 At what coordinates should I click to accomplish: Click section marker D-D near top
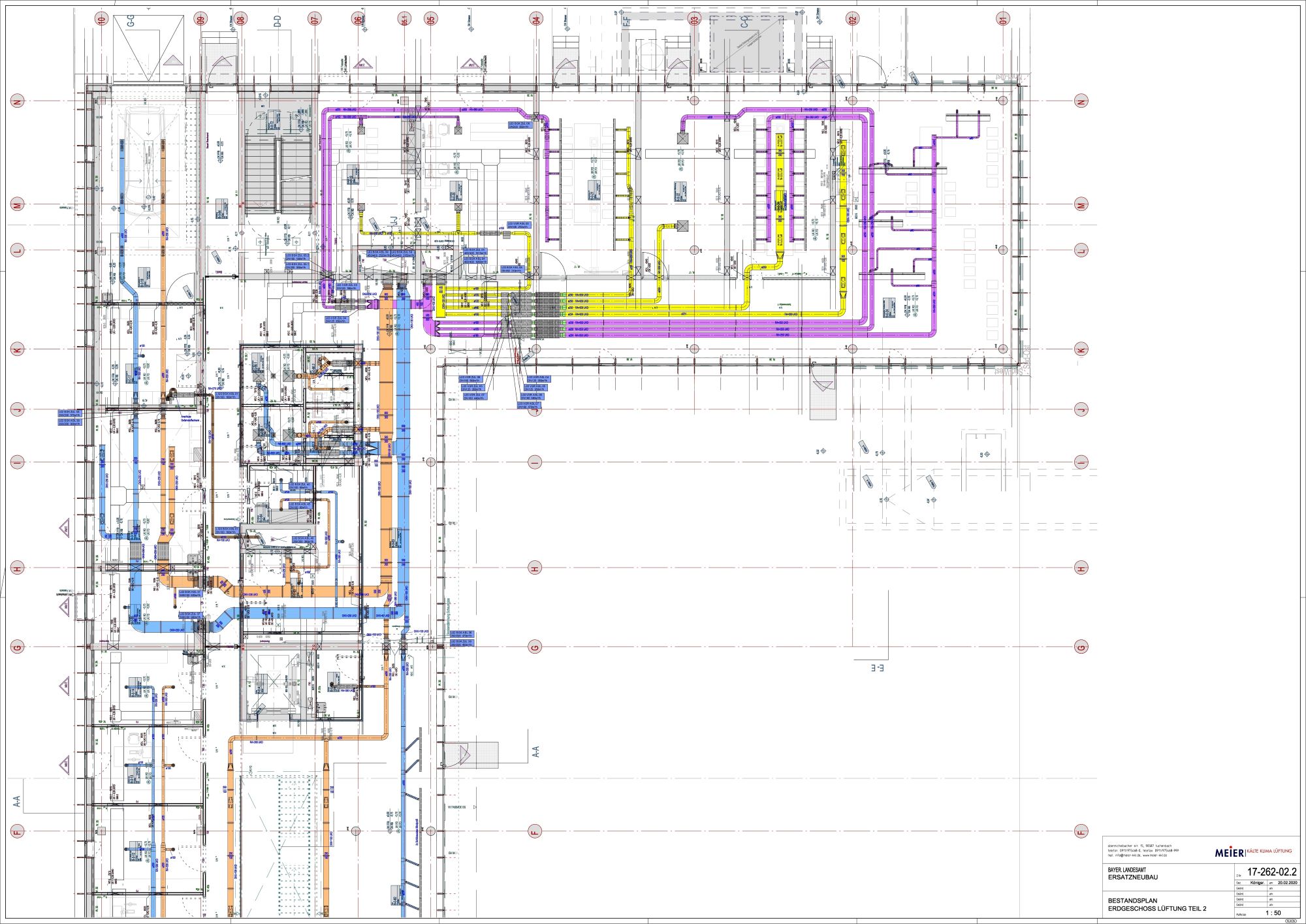(x=278, y=20)
